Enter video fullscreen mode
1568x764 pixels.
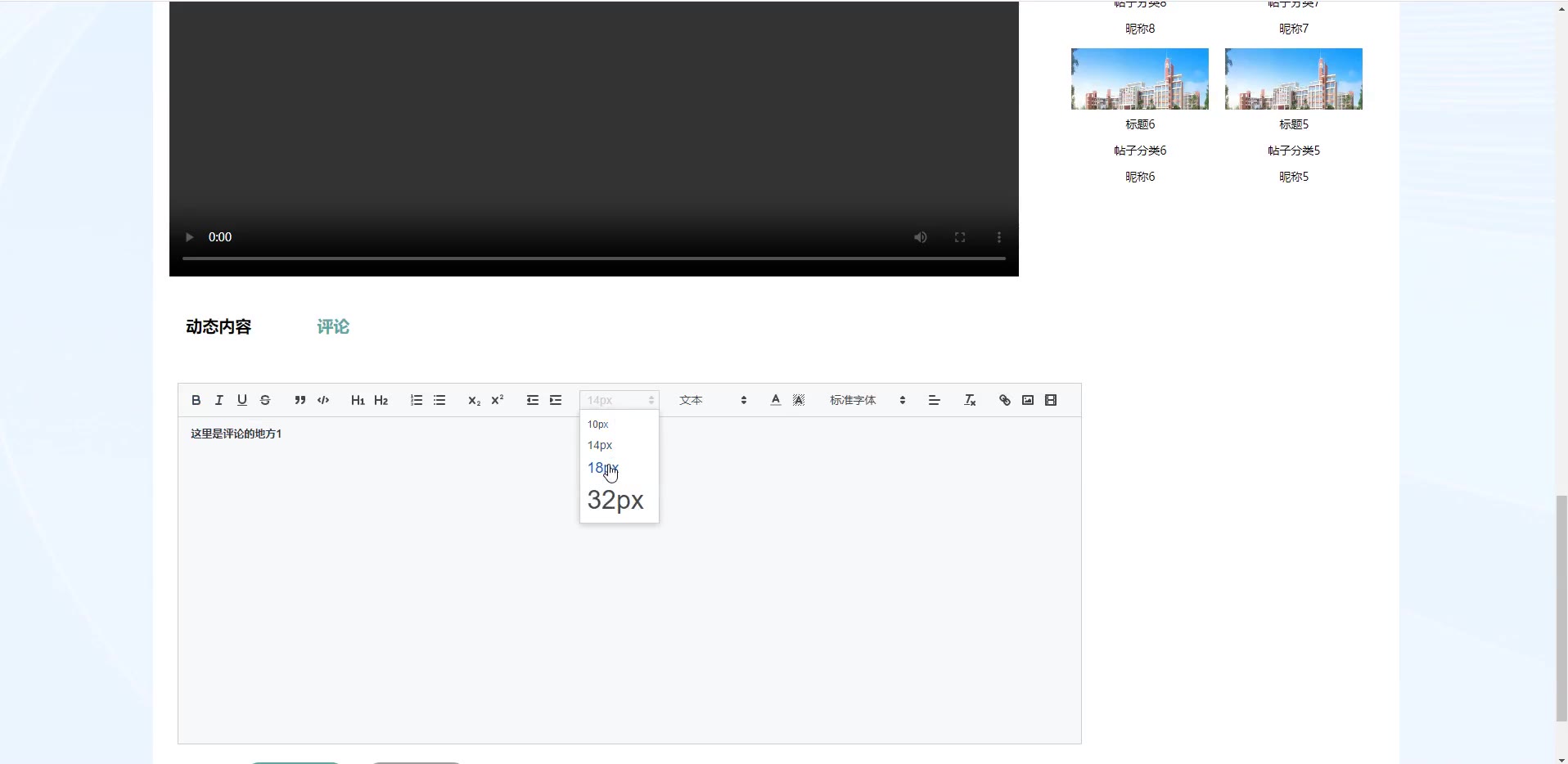coord(960,237)
